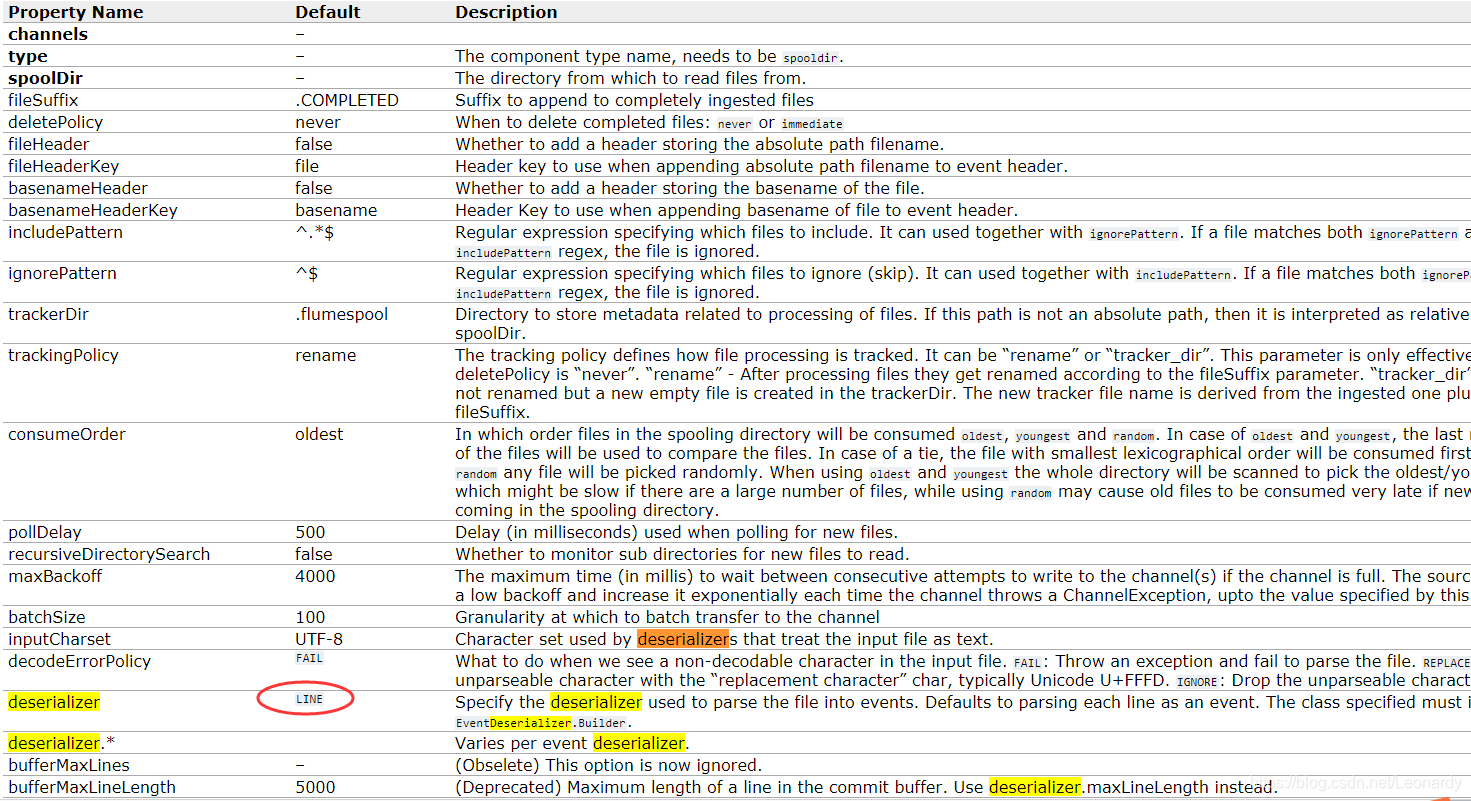1471x801 pixels.
Task: Click the 'inputCharset' property cell
Action: click(x=60, y=639)
